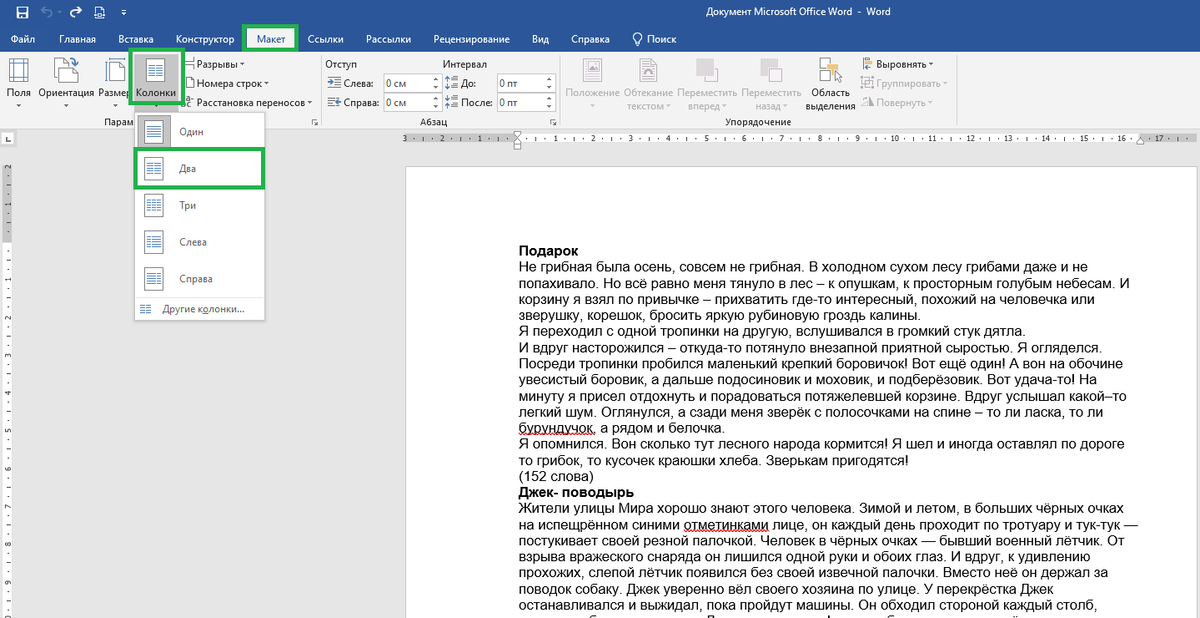
Task: Click the Переместить вперед button
Action: (x=707, y=83)
